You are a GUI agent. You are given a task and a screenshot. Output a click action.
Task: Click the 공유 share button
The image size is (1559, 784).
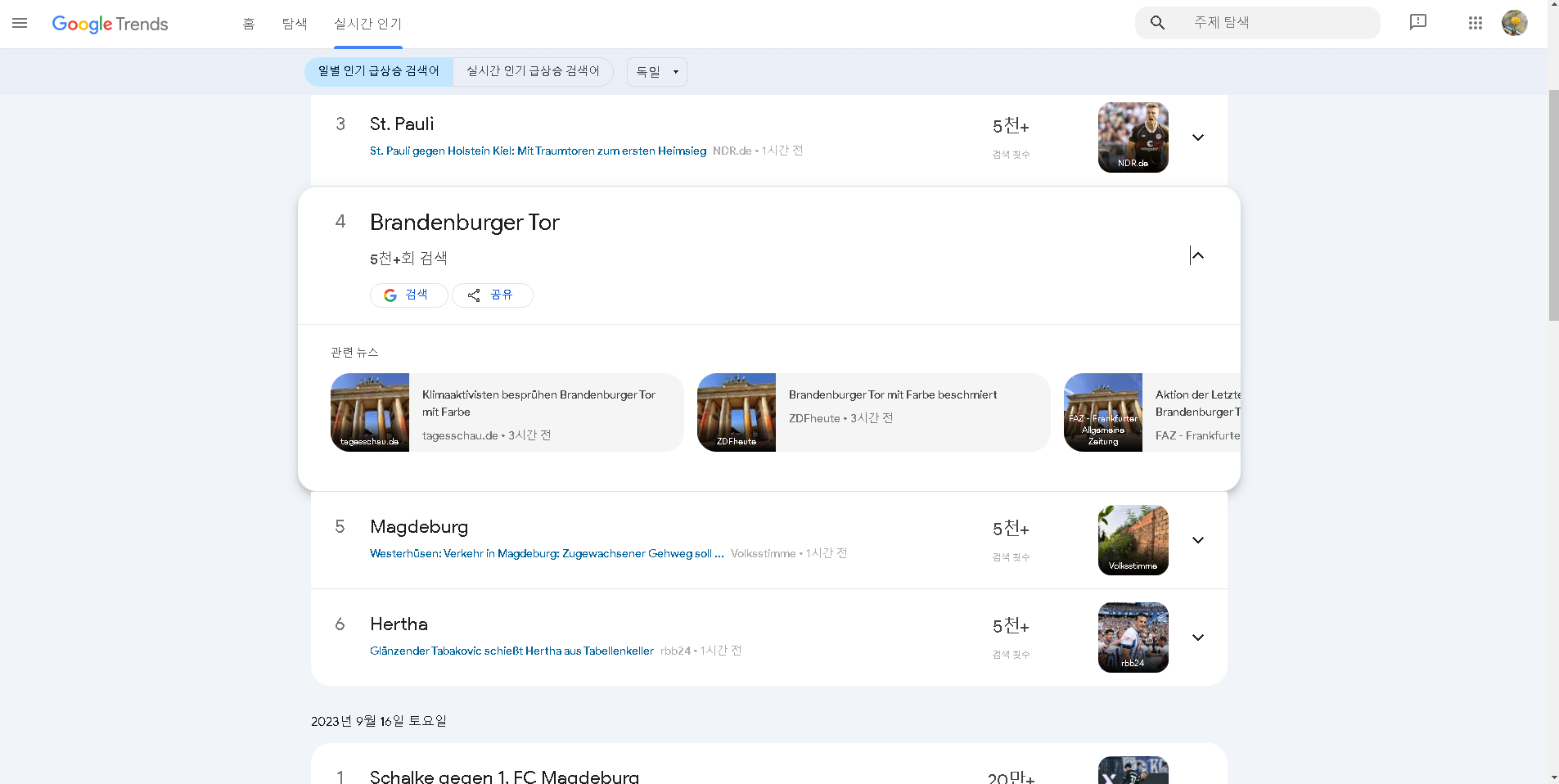pyautogui.click(x=493, y=295)
